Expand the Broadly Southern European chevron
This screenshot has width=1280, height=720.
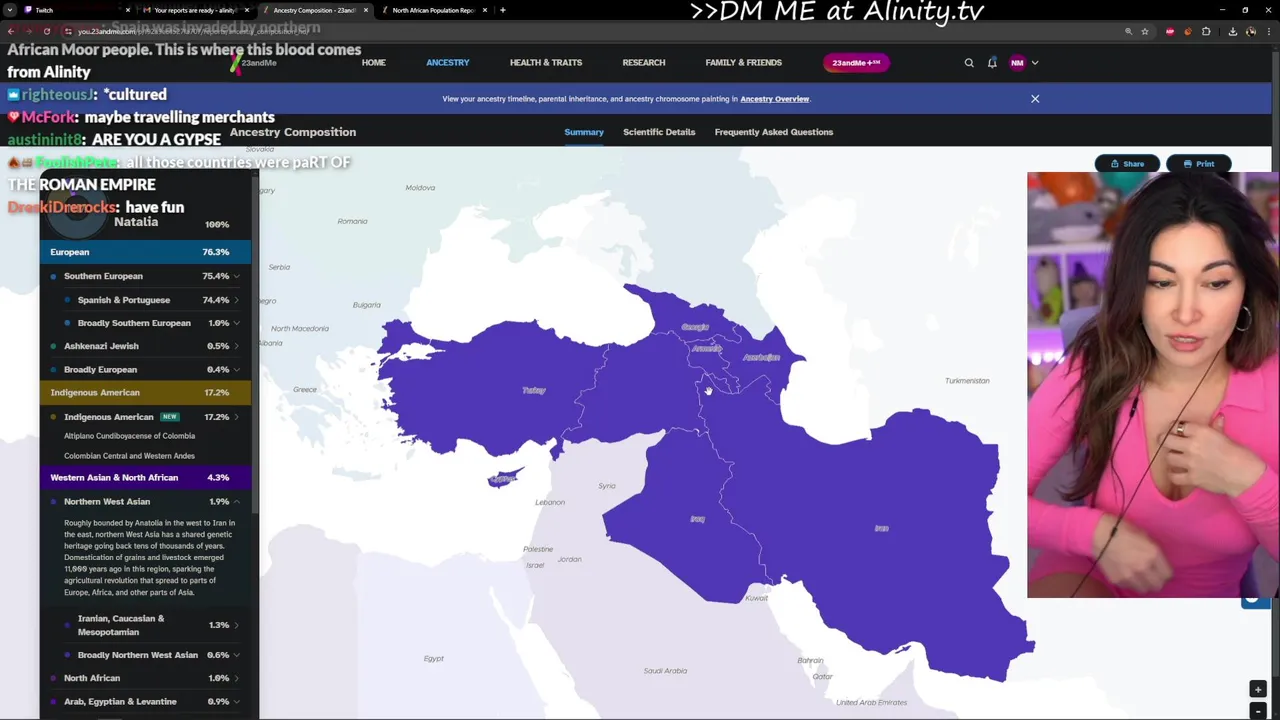237,323
